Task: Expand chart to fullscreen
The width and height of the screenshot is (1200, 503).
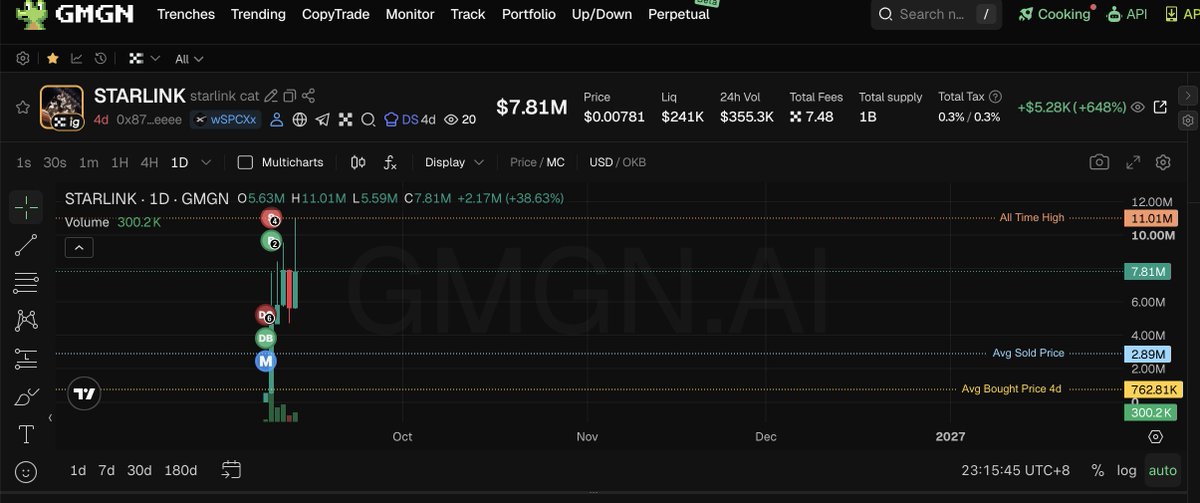Action: coord(1133,162)
